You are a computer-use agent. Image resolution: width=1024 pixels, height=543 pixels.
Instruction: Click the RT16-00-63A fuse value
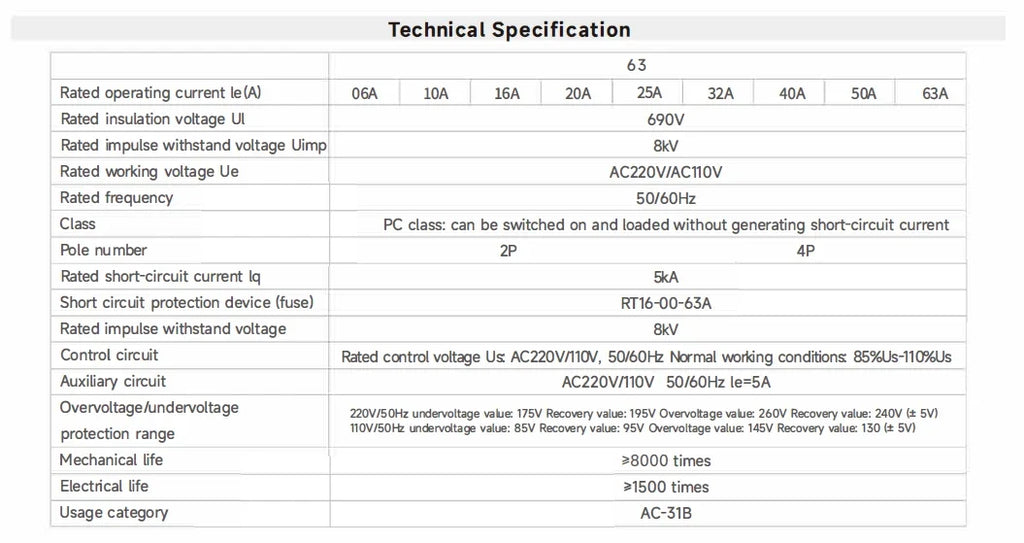point(665,303)
